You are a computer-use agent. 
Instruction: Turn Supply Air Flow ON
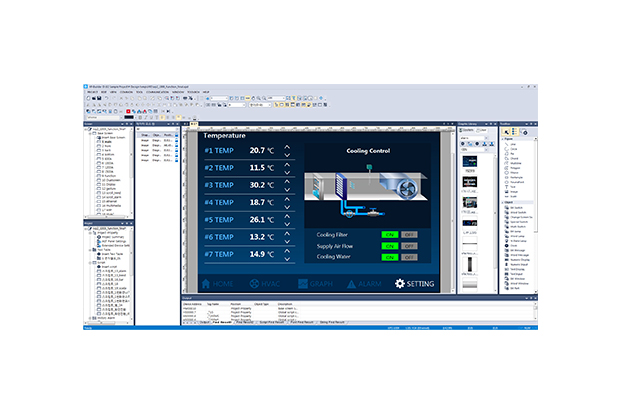tap(390, 246)
